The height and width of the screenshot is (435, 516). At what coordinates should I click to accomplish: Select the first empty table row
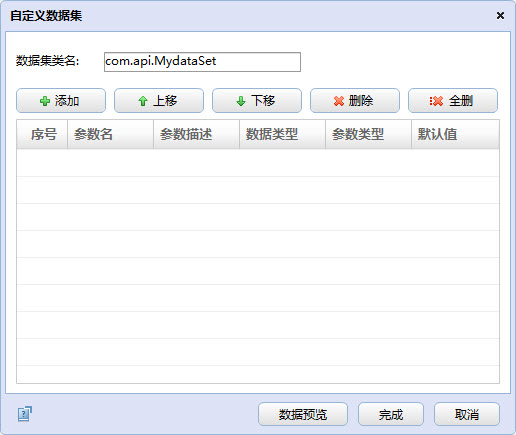click(x=258, y=163)
